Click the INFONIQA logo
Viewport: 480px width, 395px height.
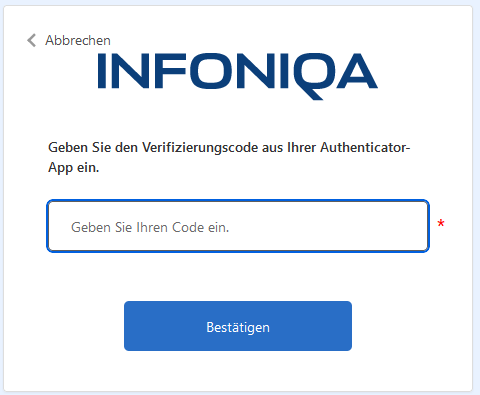point(238,76)
